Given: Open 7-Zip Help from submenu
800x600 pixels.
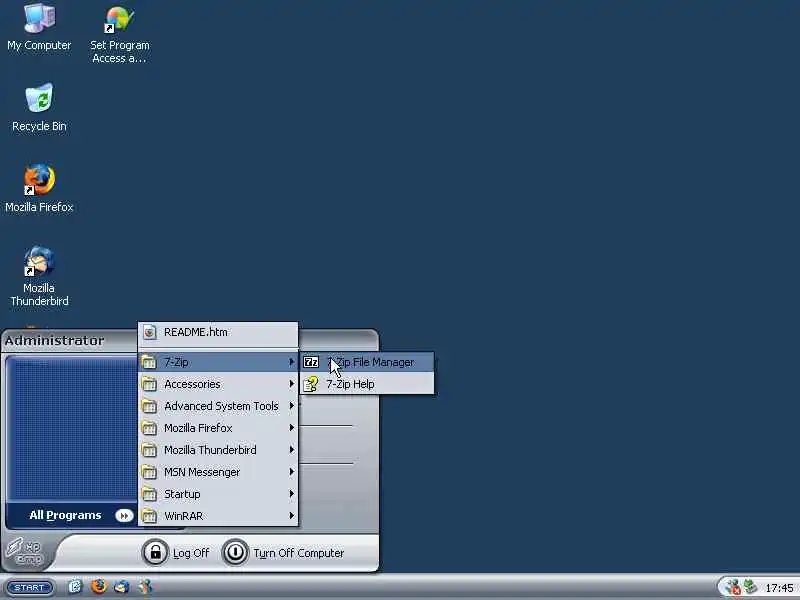Looking at the screenshot, I should [367, 384].
